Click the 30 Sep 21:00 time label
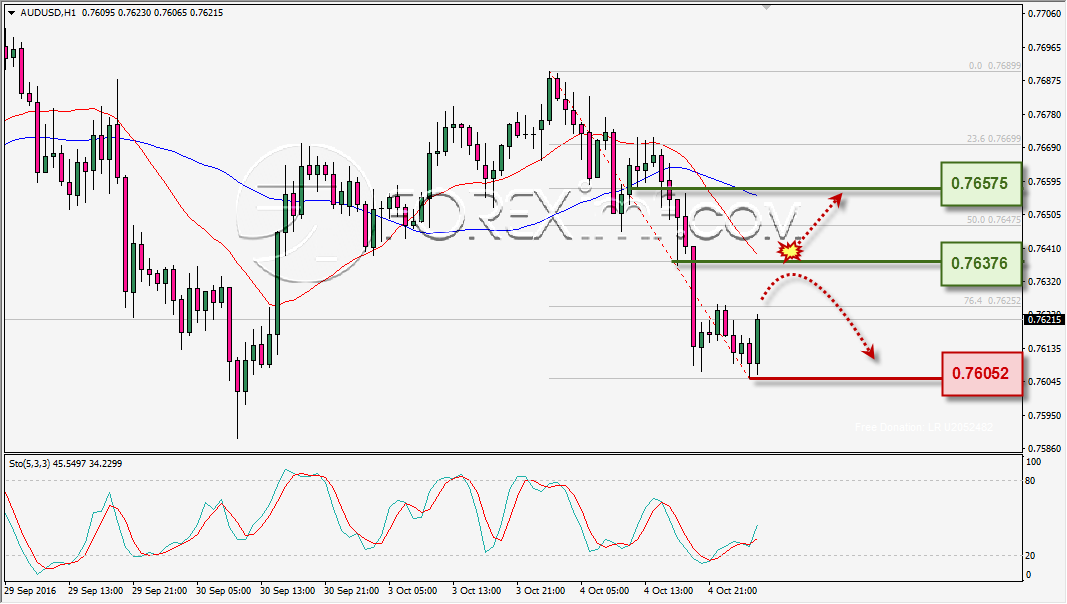 [352, 590]
